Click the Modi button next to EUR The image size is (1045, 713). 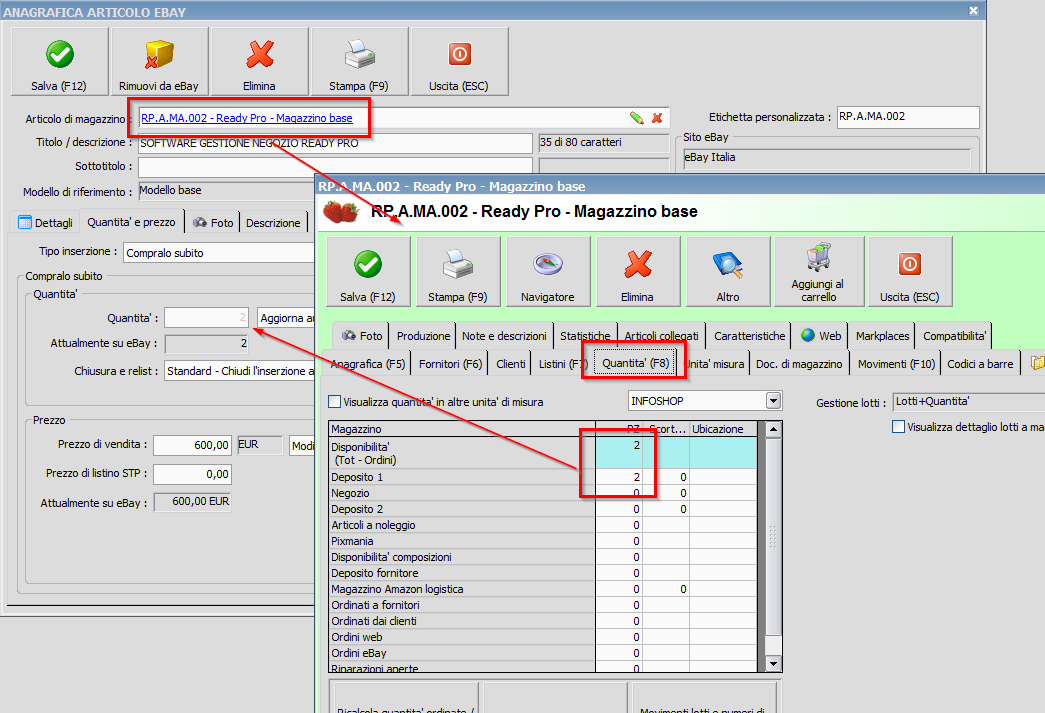coord(302,445)
